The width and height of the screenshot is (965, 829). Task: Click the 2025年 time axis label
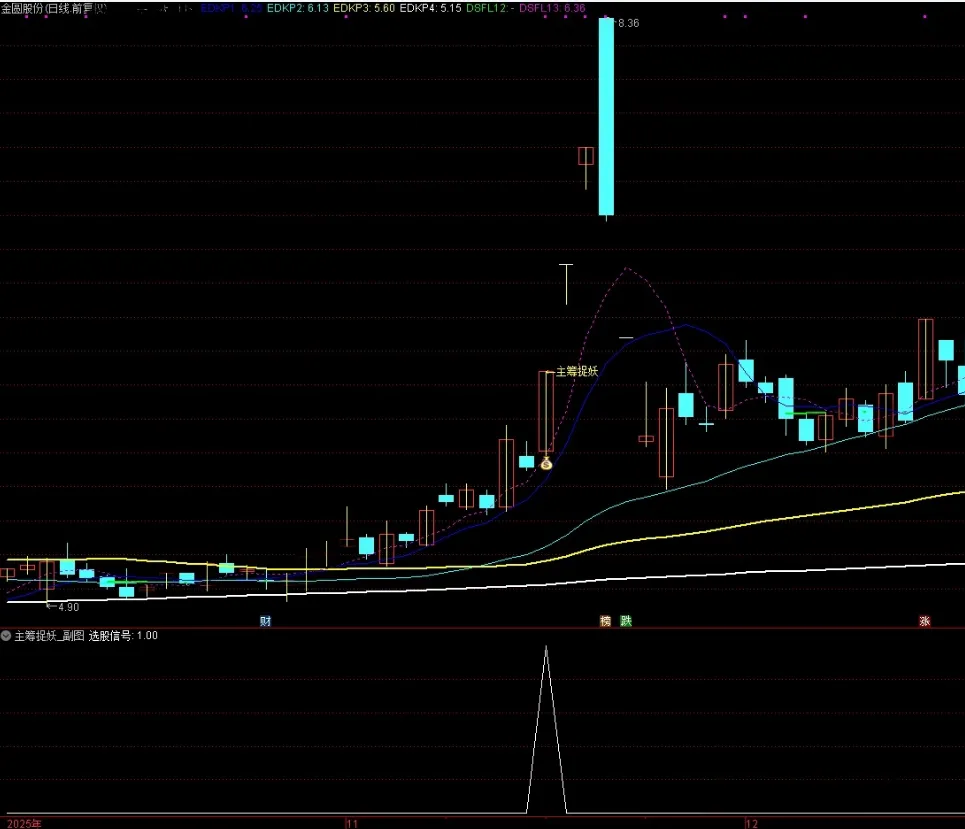(x=24, y=823)
